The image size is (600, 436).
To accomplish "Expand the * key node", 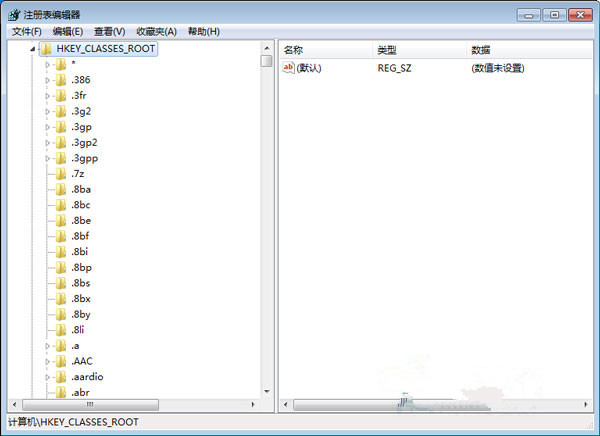I will (x=47, y=65).
